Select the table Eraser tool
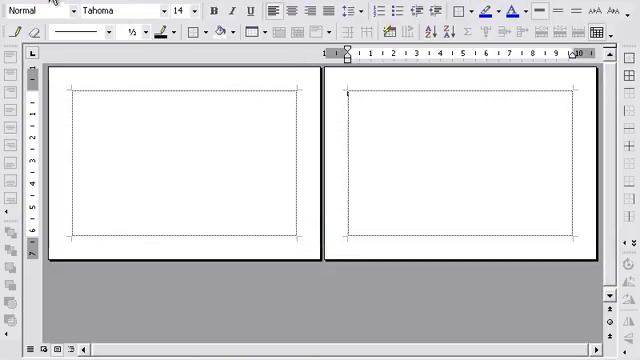This screenshot has height=360, width=640. pos(34,32)
